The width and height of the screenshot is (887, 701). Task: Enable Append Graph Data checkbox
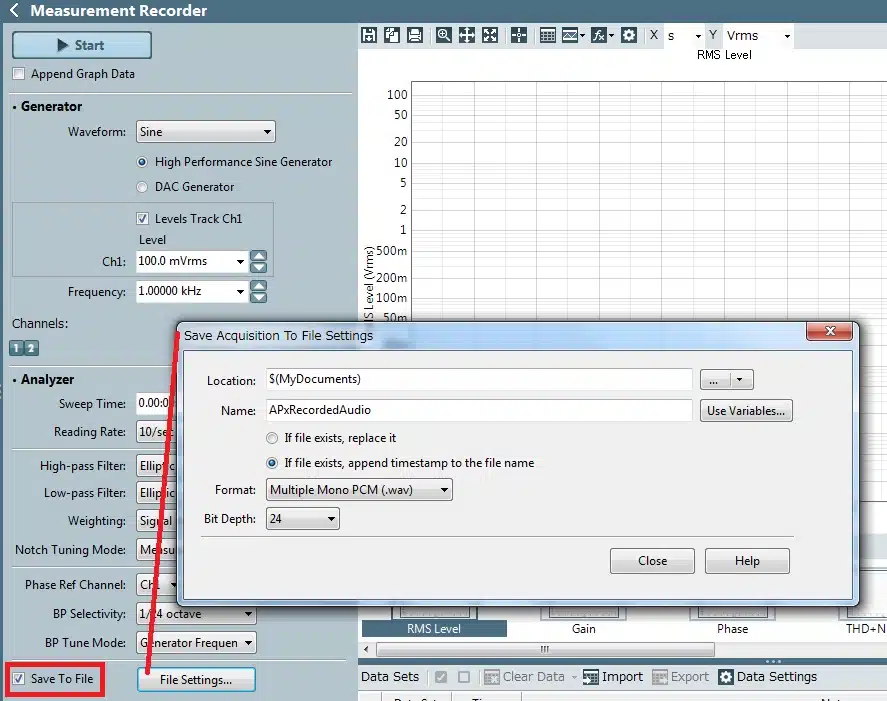point(19,74)
